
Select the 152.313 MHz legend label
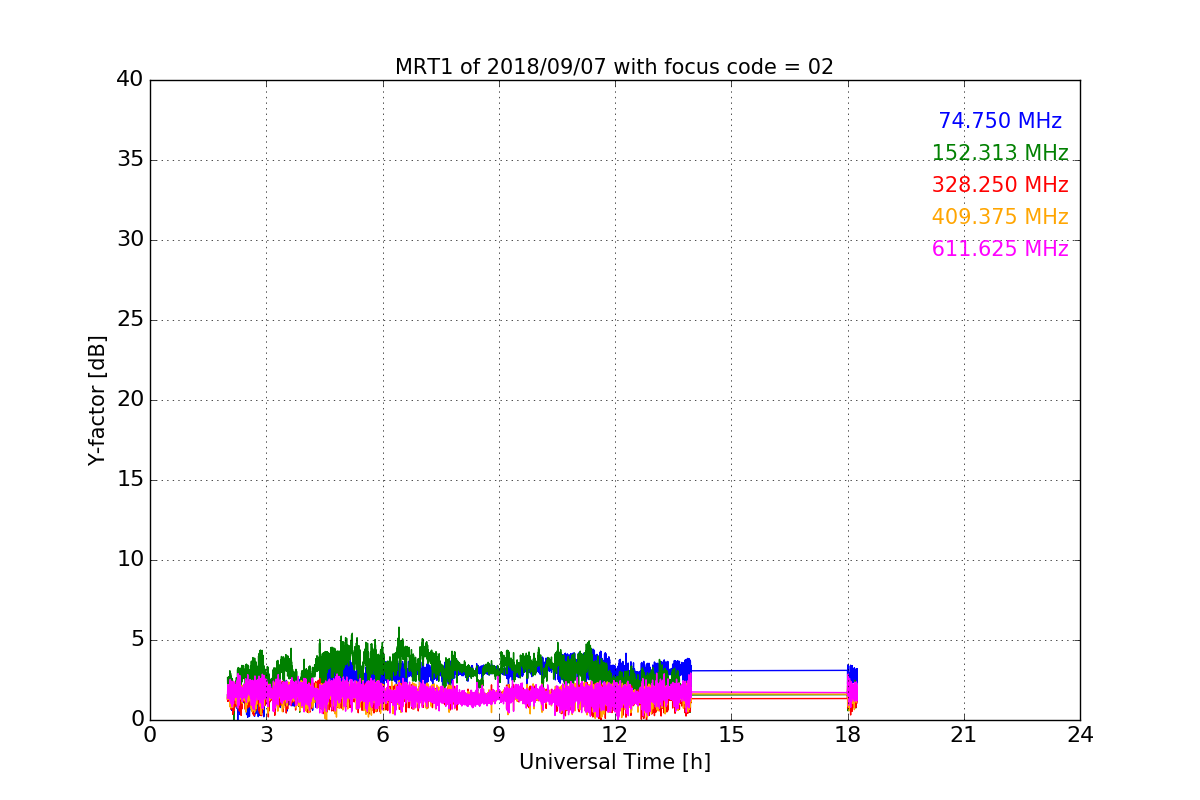(x=1000, y=153)
